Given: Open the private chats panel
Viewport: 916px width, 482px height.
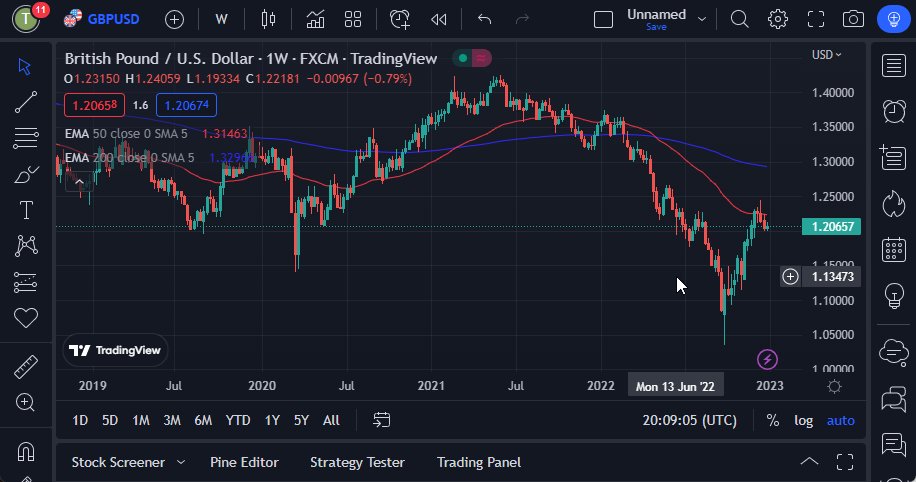Looking at the screenshot, I should (893, 400).
